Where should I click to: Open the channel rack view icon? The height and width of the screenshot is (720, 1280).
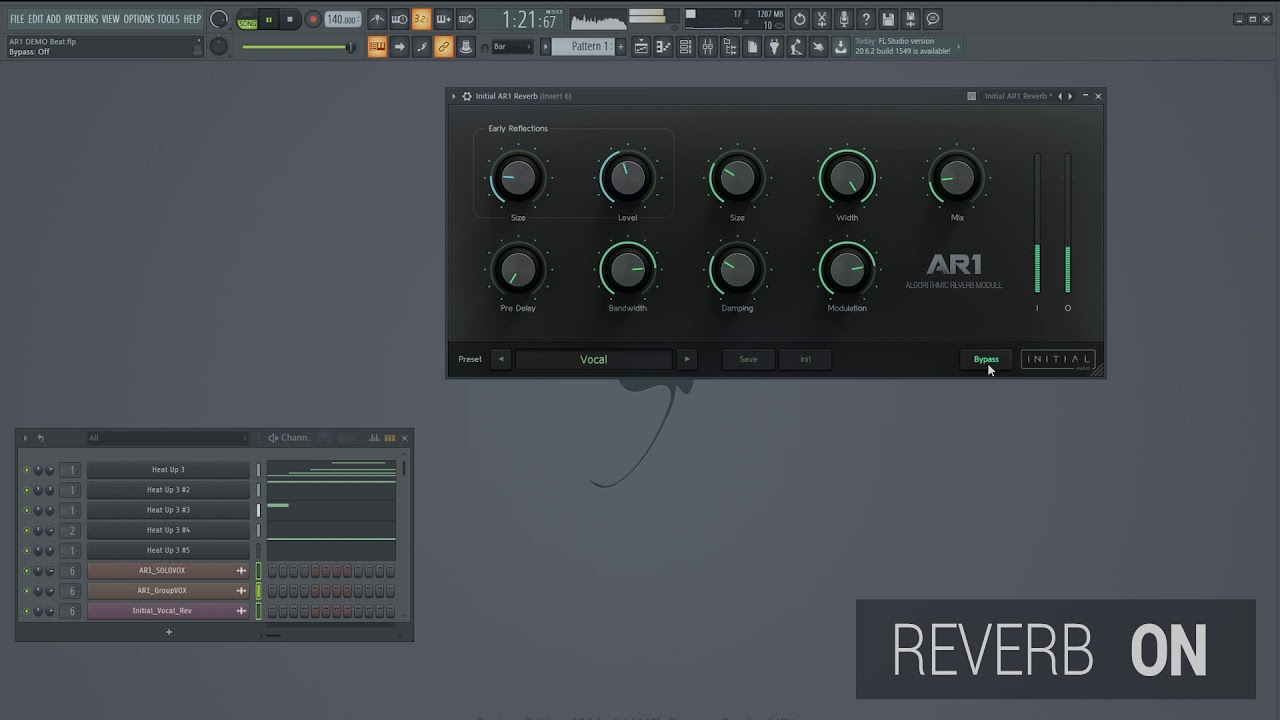(685, 46)
